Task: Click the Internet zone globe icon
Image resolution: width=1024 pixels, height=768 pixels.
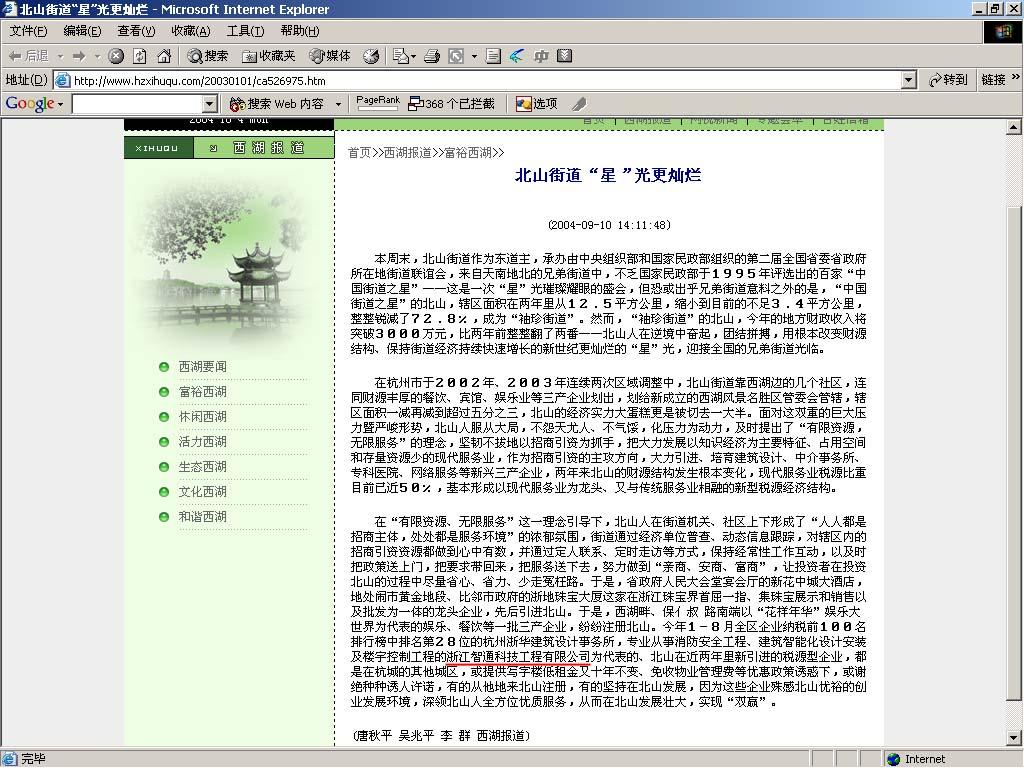Action: pyautogui.click(x=893, y=759)
